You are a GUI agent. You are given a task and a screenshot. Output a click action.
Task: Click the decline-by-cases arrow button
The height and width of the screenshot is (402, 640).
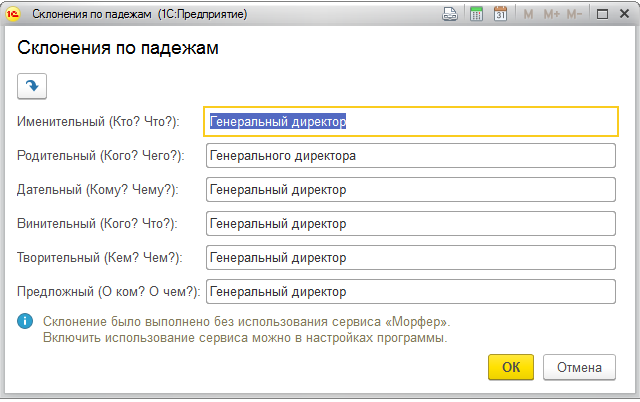[x=32, y=86]
